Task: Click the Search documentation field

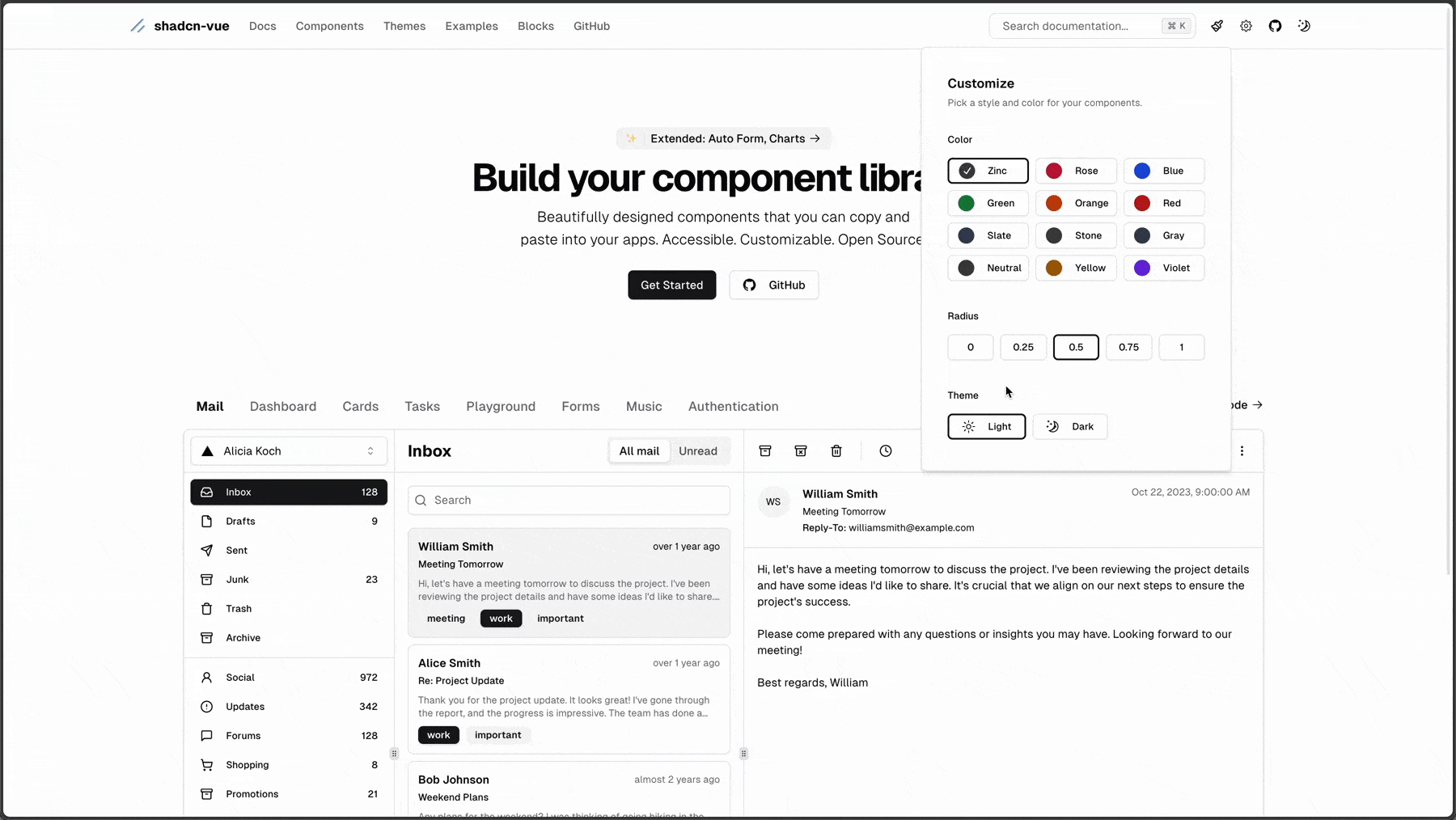Action: coord(1092,26)
